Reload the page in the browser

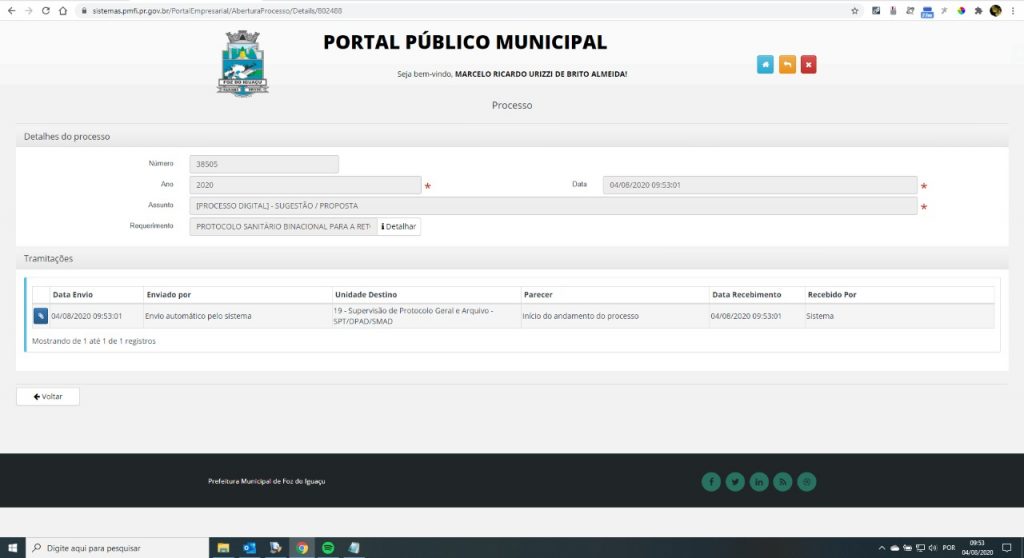46,10
